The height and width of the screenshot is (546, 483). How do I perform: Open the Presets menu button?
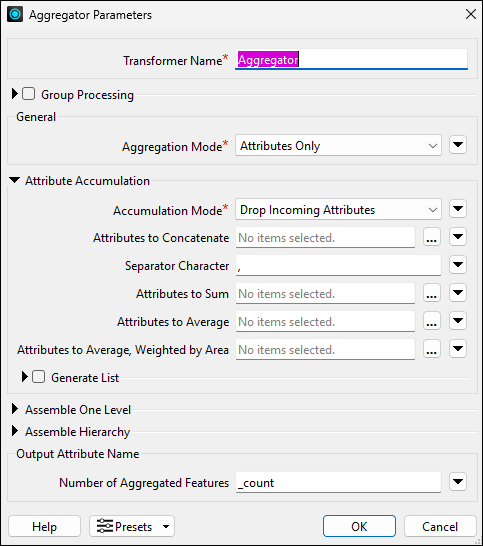[x=132, y=526]
